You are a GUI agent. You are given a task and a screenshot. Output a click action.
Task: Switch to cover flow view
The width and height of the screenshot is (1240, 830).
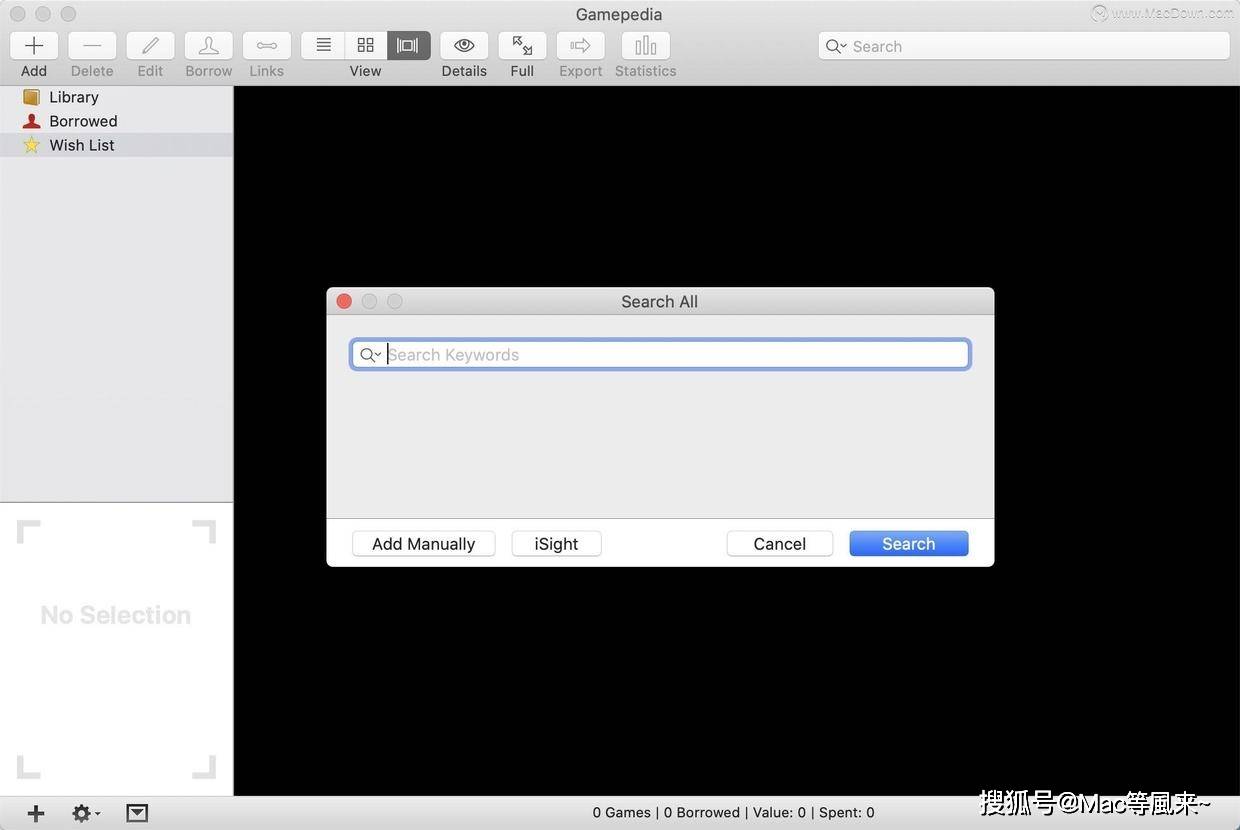click(x=409, y=46)
